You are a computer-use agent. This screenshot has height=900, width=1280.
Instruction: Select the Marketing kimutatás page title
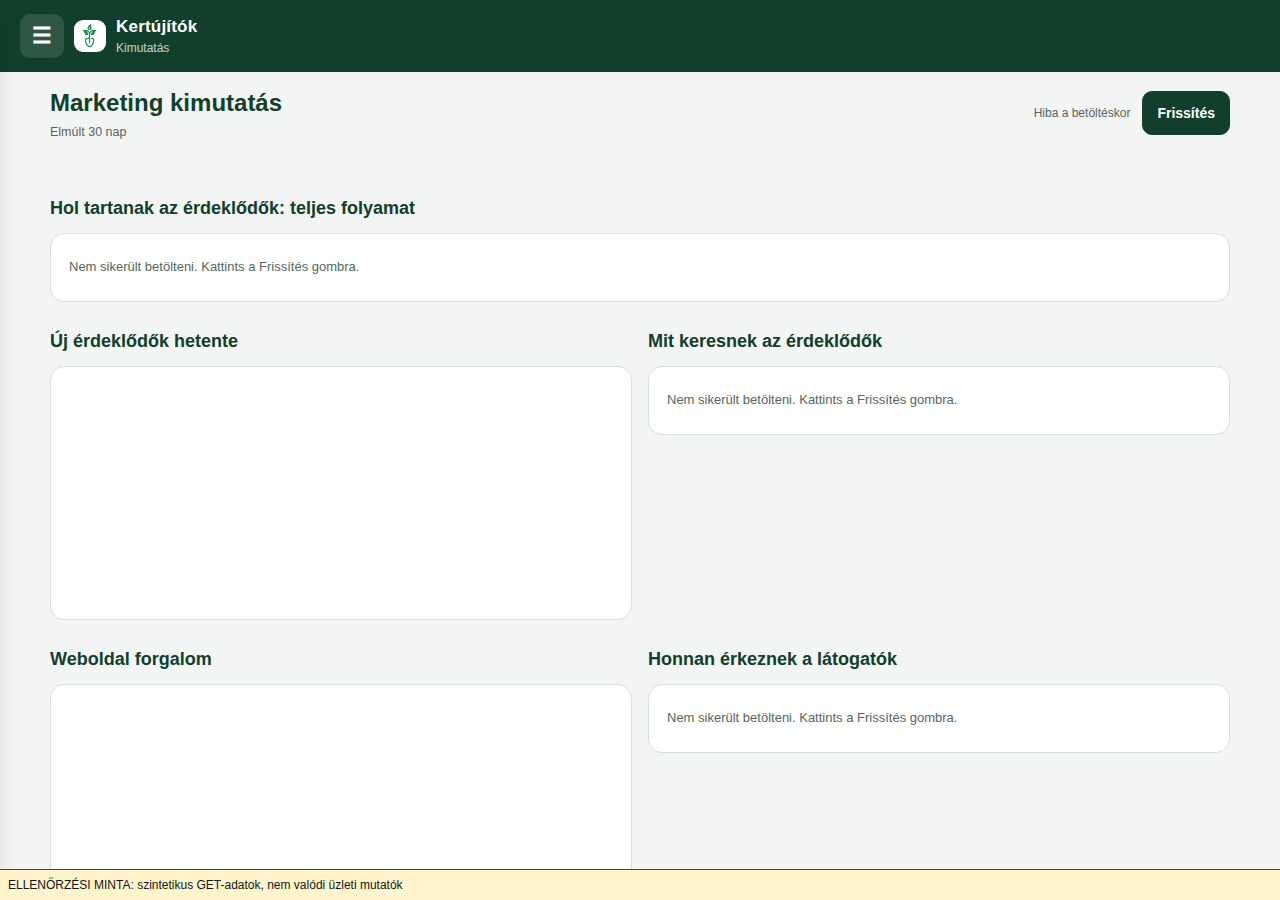pos(166,103)
